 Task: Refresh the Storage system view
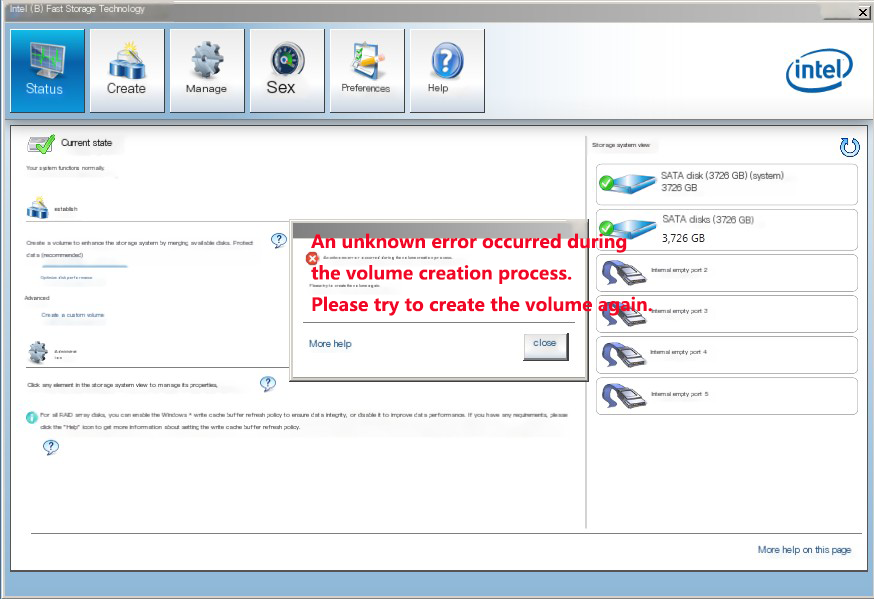[x=849, y=147]
